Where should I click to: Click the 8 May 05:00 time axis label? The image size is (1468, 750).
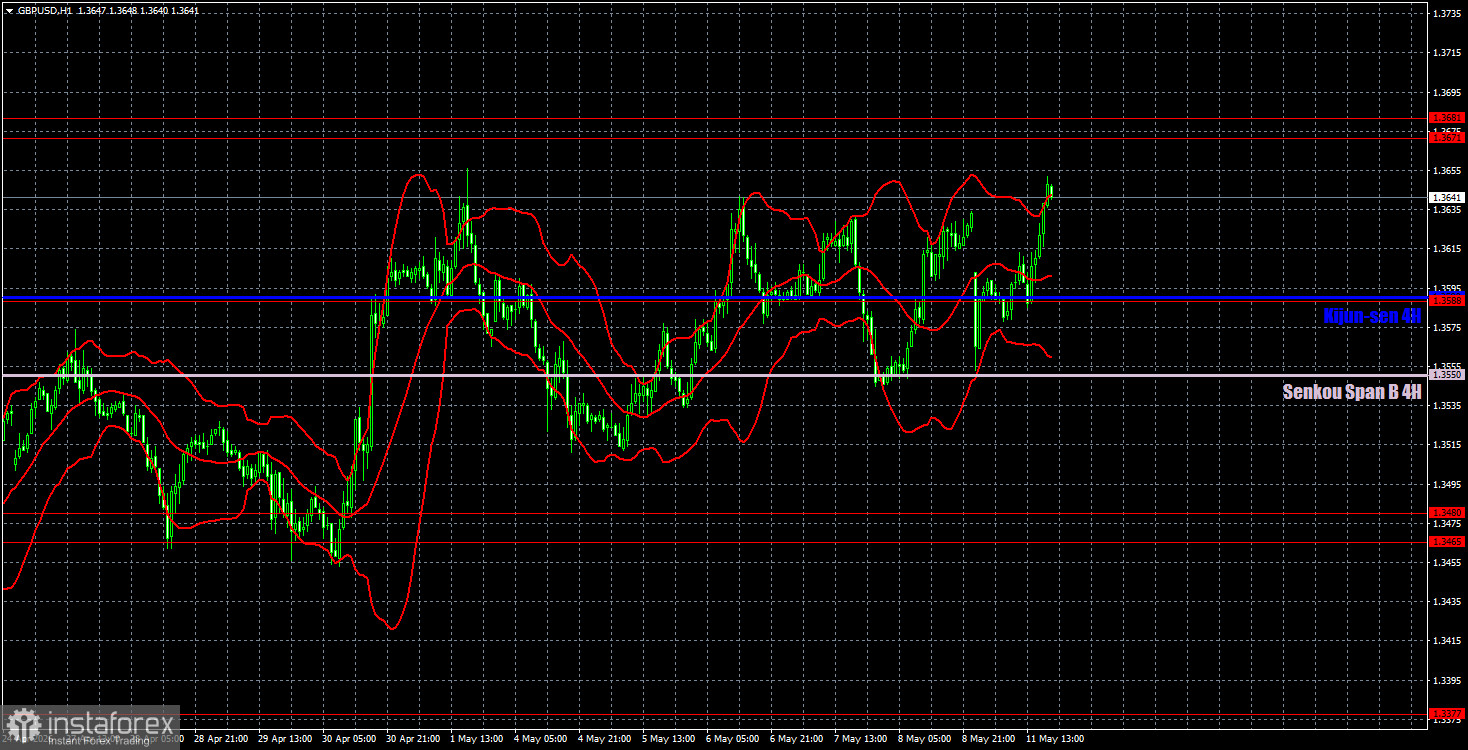[926, 739]
